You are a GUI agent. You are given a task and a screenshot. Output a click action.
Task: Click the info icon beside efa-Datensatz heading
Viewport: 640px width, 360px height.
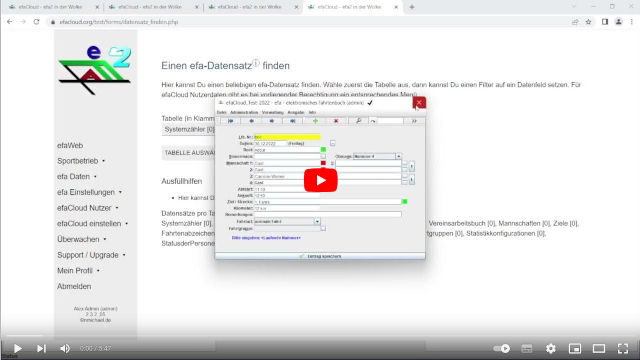256,63
